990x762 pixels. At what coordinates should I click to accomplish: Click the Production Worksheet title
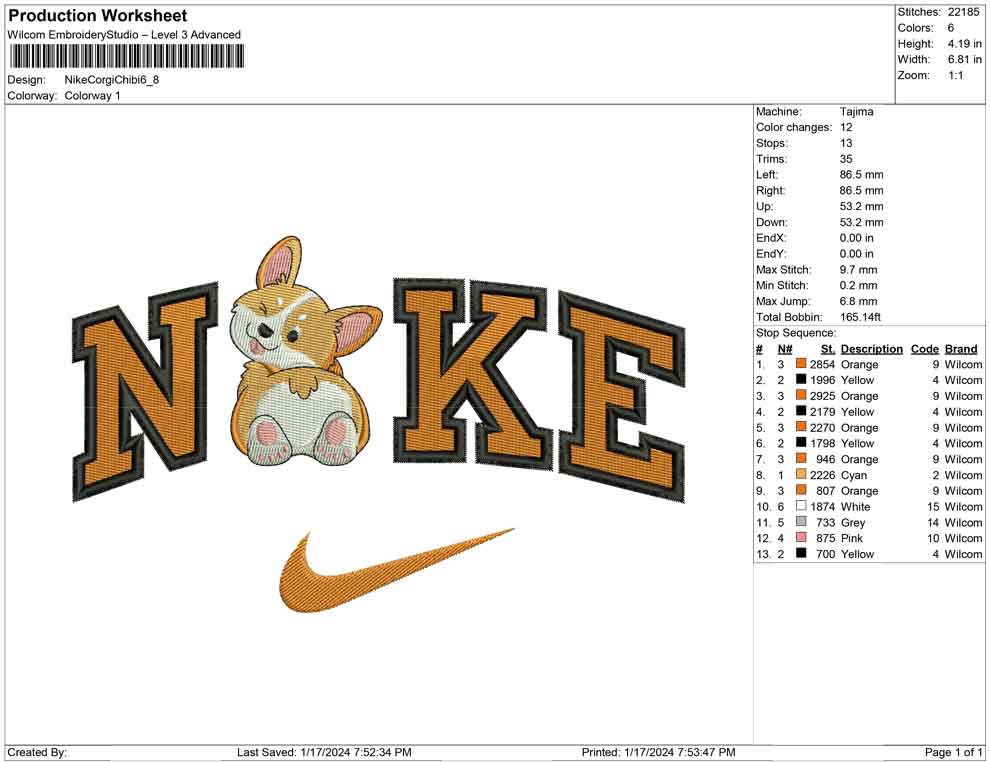click(x=98, y=16)
